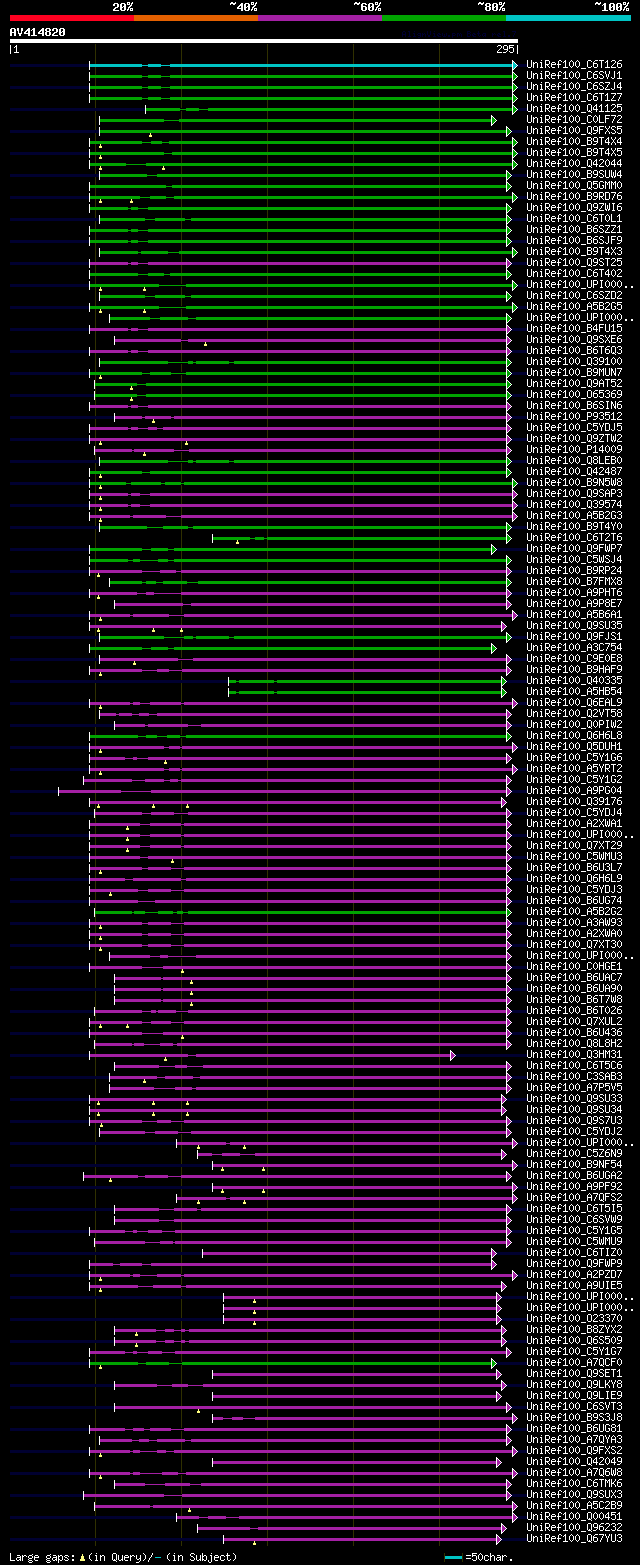Viewport: 640px width, 1565px height.
Task: Select hit label UniRef100_B9N5W8
Action: pos(574,482)
